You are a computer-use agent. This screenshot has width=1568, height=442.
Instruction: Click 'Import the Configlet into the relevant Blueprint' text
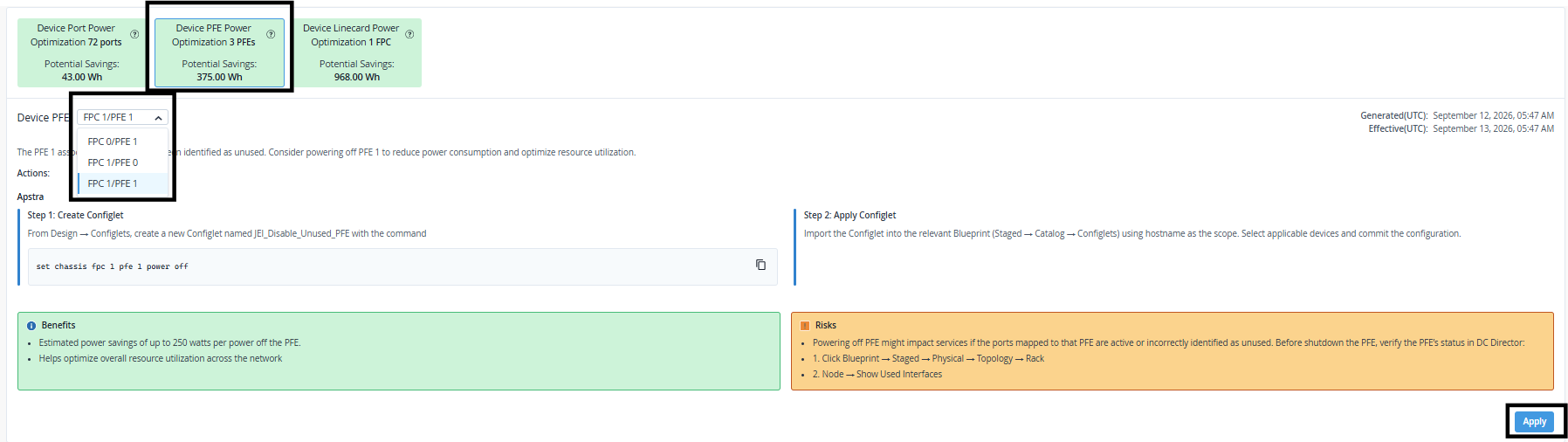click(1131, 233)
